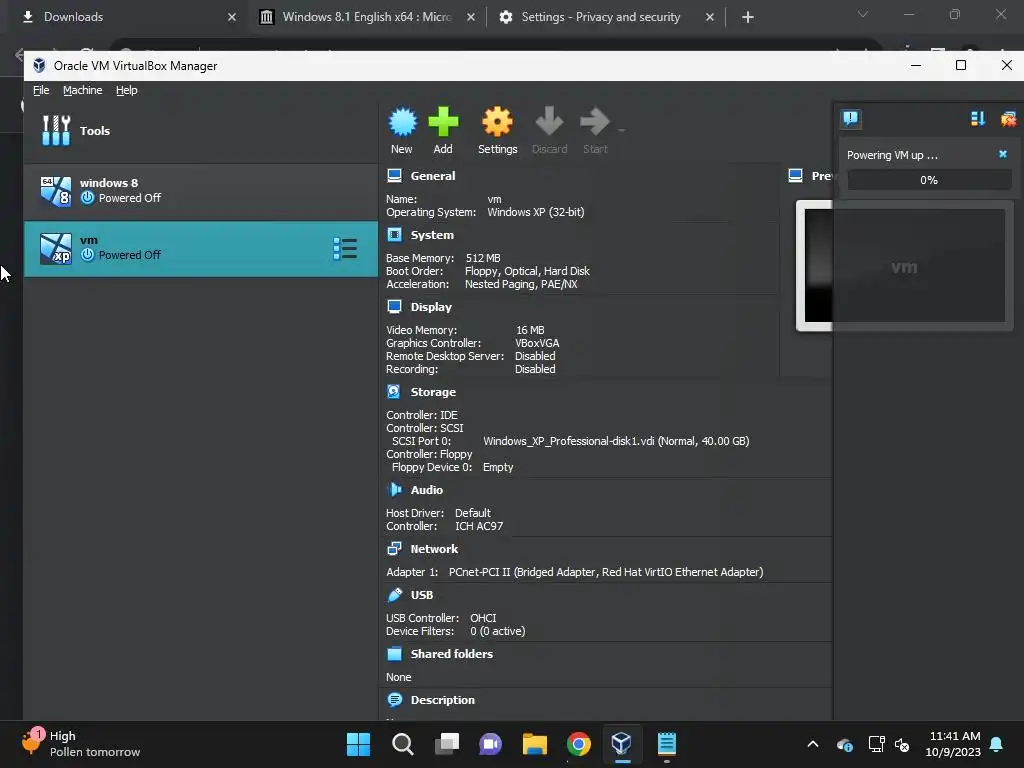The height and width of the screenshot is (768, 1024).
Task: Click the Preview pane monitor icon
Action: pyautogui.click(x=795, y=175)
